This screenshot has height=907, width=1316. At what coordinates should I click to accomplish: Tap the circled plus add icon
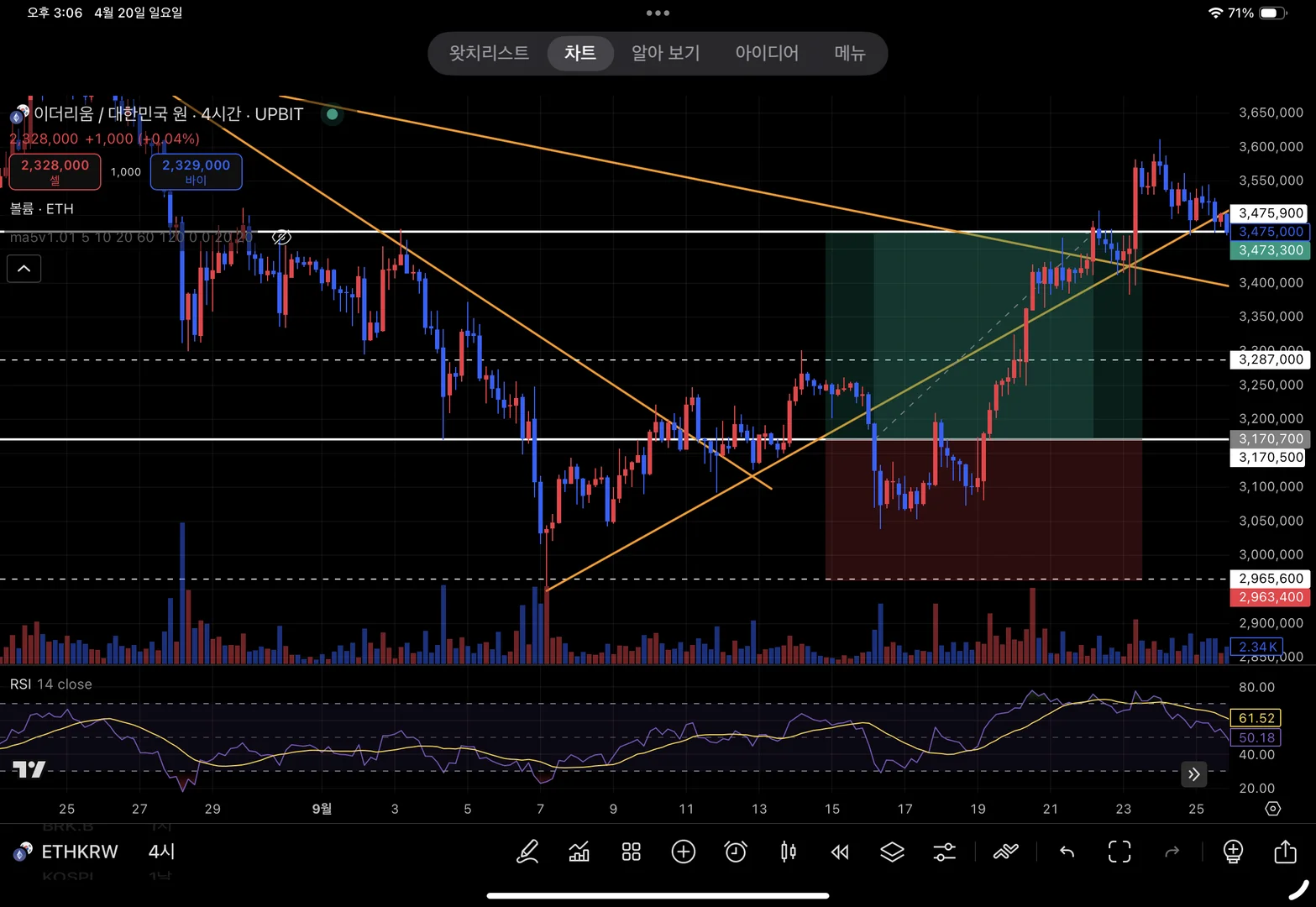pos(684,852)
